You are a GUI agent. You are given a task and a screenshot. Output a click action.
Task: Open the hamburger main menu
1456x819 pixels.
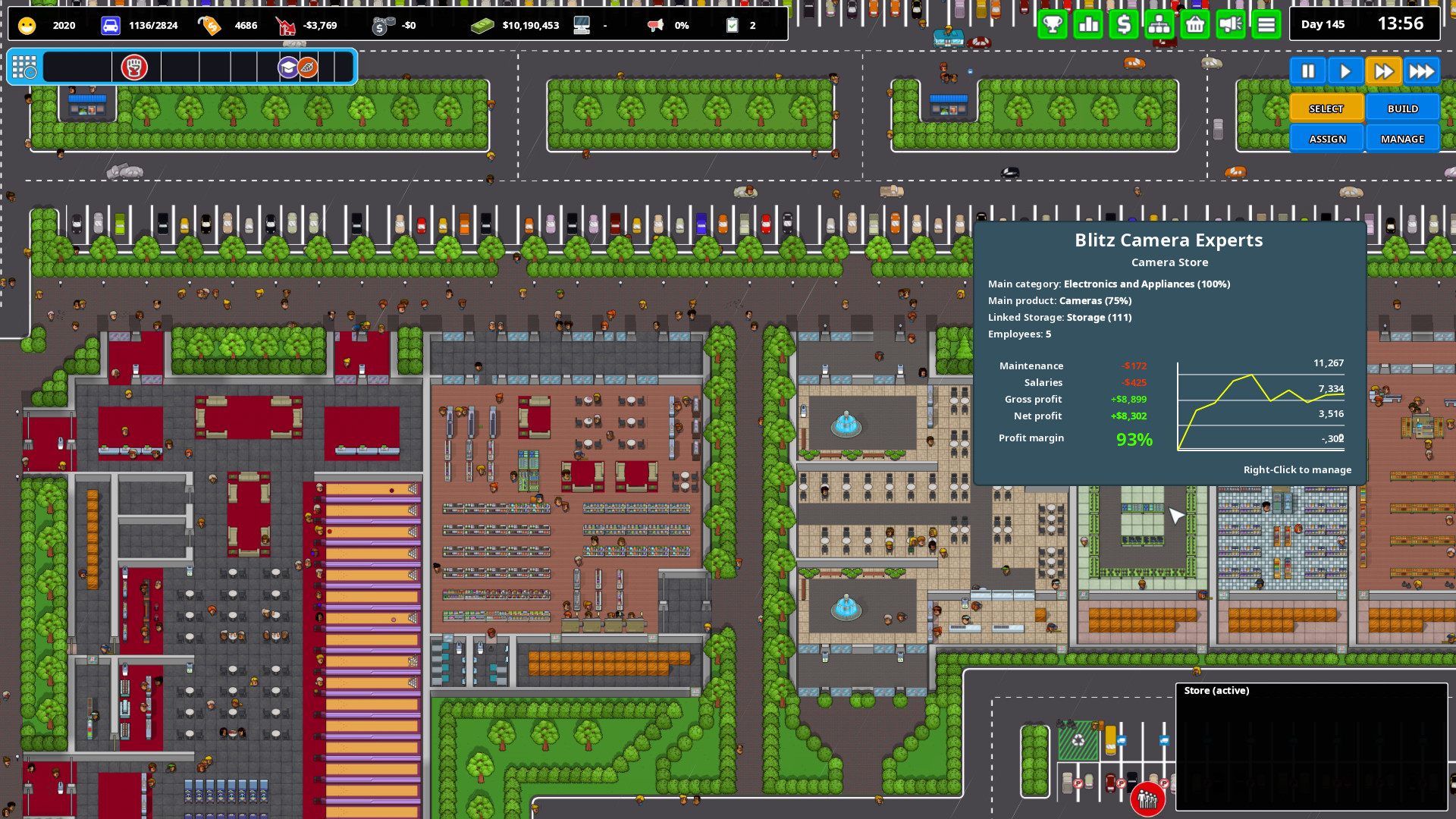tap(1265, 24)
